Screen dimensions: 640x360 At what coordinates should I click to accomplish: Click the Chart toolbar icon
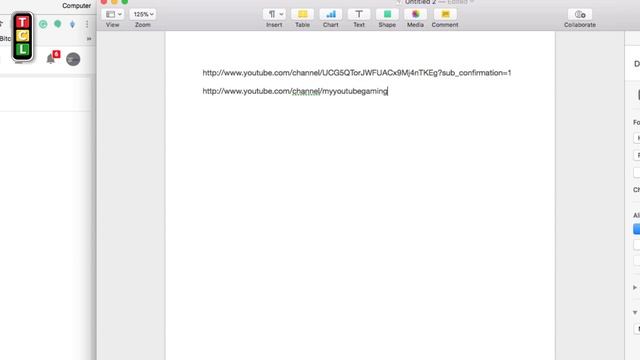331,14
